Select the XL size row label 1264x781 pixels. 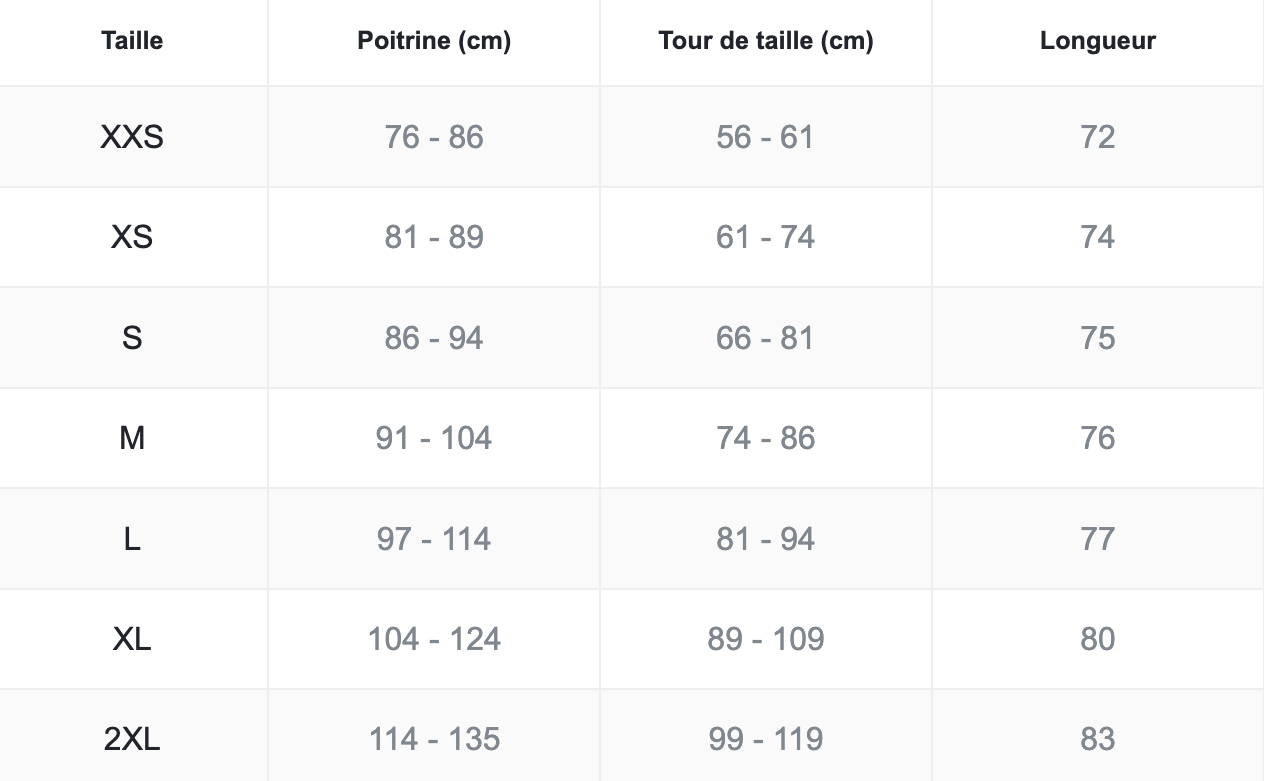tap(132, 639)
